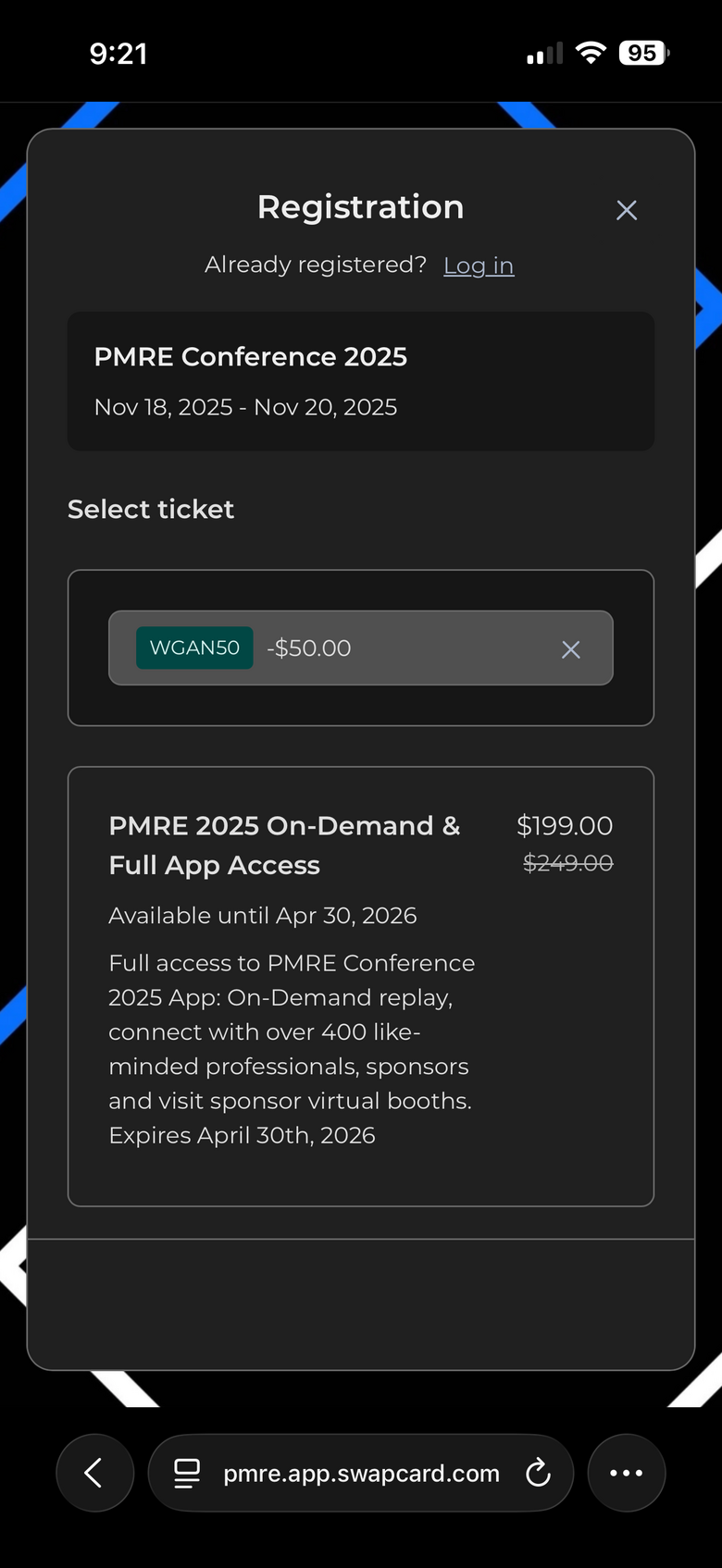Click the WGAN50 code badge
This screenshot has width=722, height=1568.
pos(194,648)
